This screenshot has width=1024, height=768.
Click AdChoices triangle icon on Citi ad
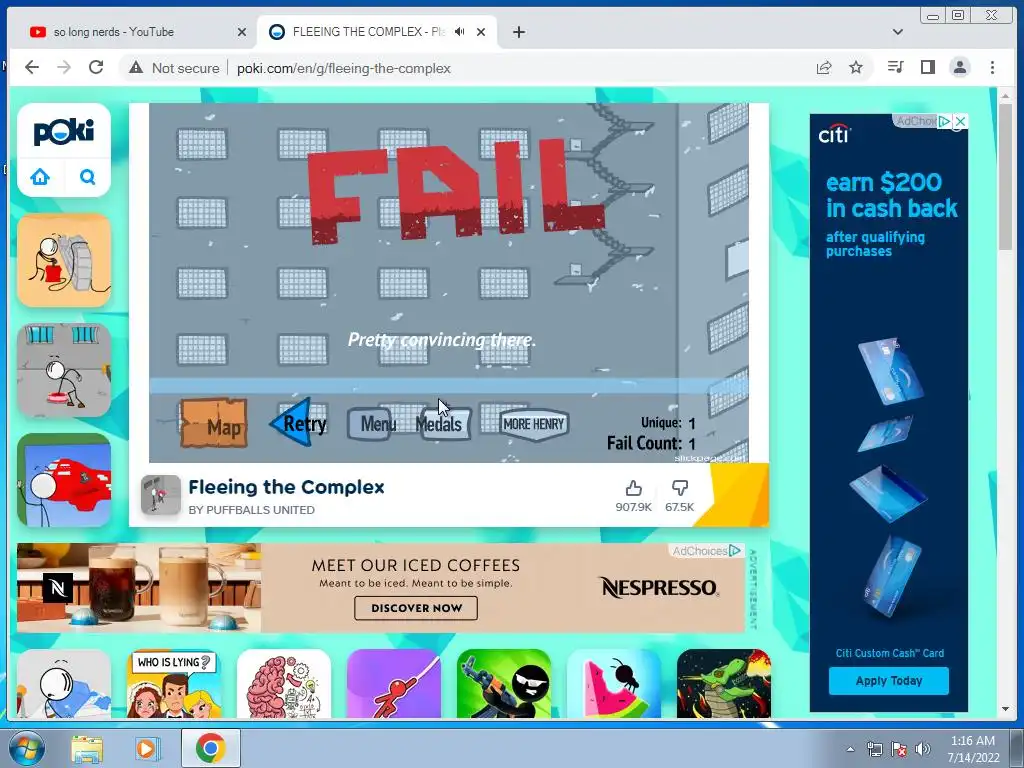point(944,121)
